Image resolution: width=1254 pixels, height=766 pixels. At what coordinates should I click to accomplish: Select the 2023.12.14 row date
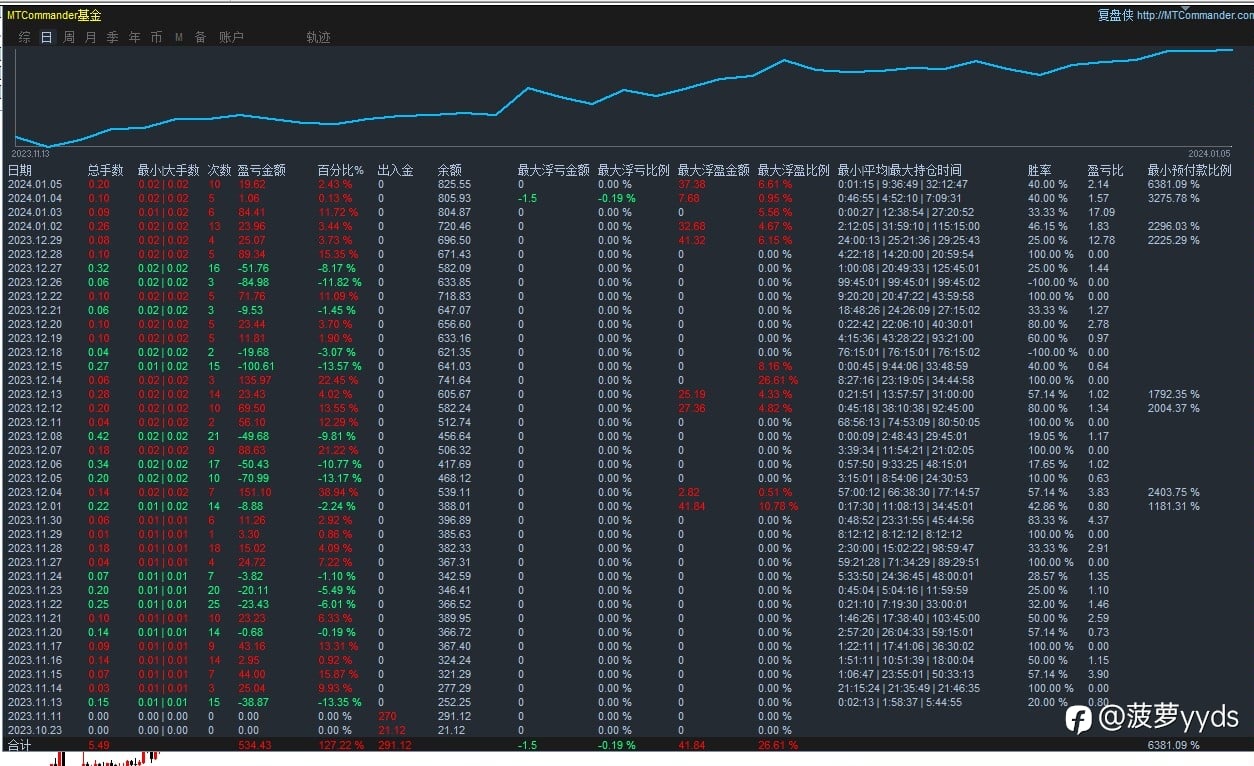point(34,380)
